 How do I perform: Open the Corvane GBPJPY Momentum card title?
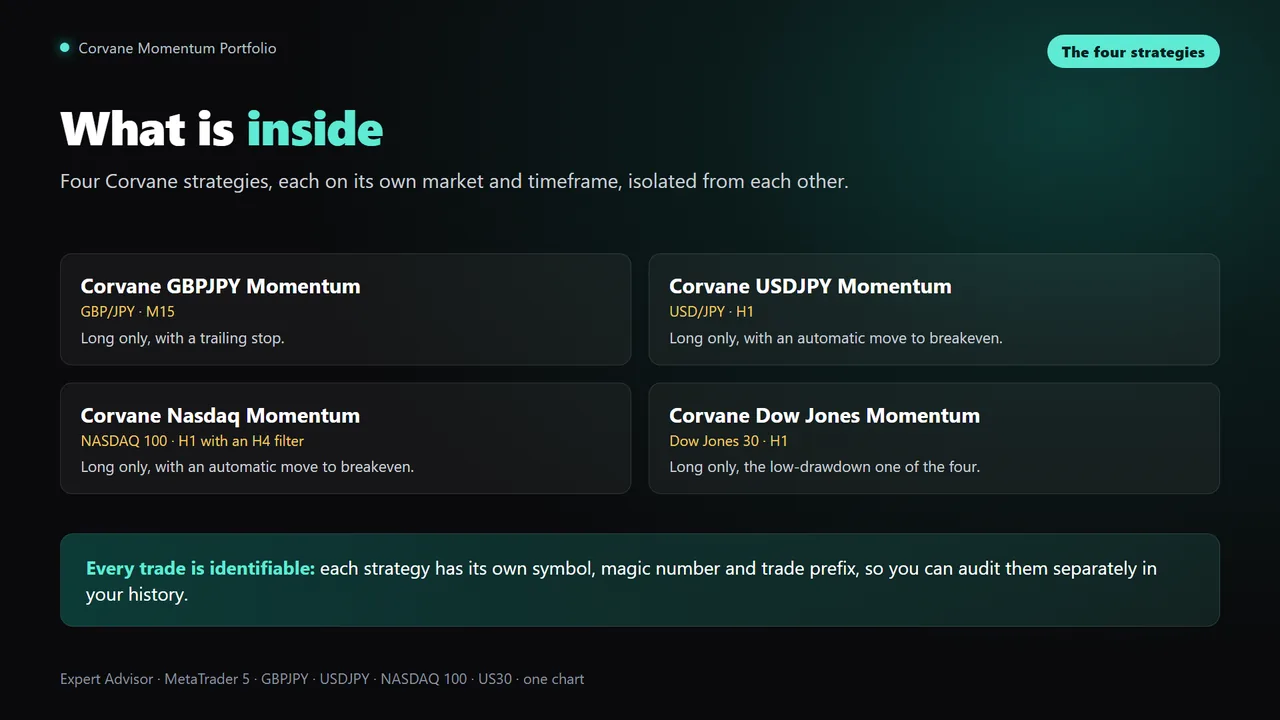(220, 286)
